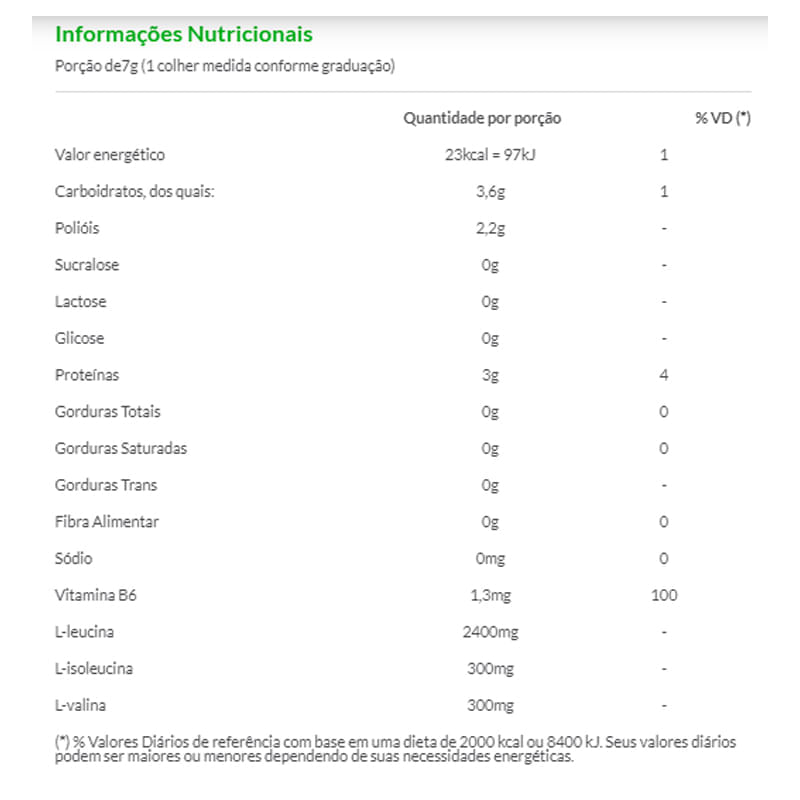The image size is (800, 800).
Task: Click the Lactose row label
Action: [81, 302]
